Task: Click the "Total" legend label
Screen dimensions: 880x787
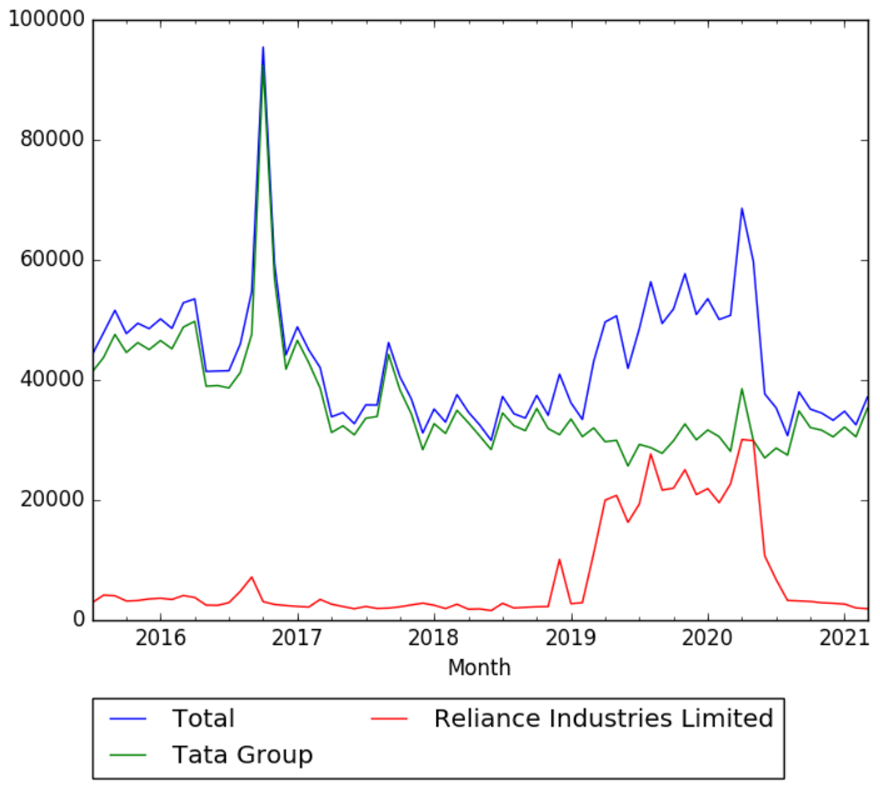Action: [x=203, y=718]
